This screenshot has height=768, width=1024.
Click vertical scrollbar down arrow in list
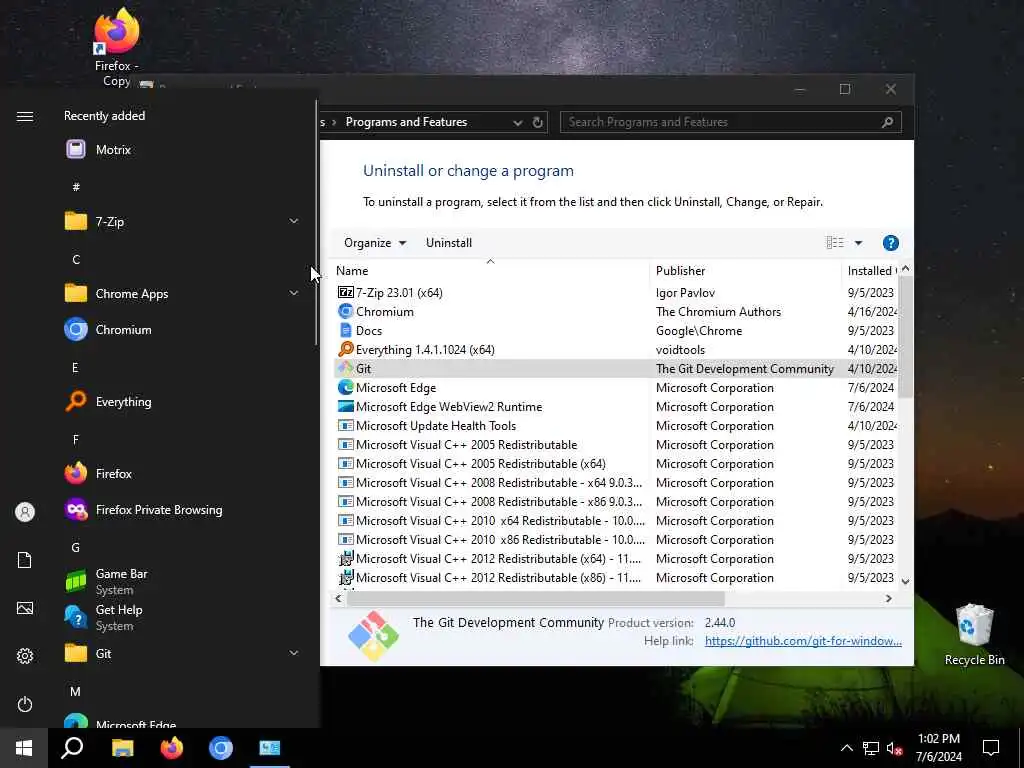pyautogui.click(x=905, y=581)
